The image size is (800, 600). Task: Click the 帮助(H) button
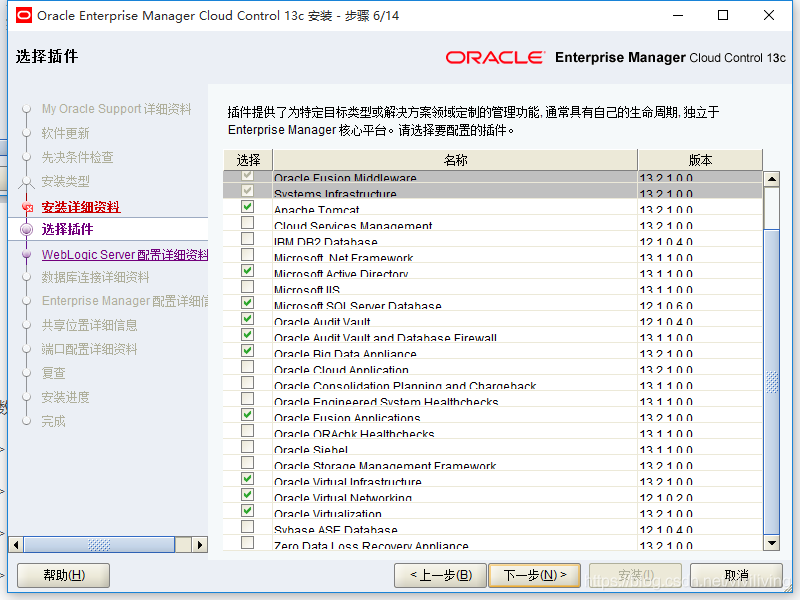tap(62, 575)
